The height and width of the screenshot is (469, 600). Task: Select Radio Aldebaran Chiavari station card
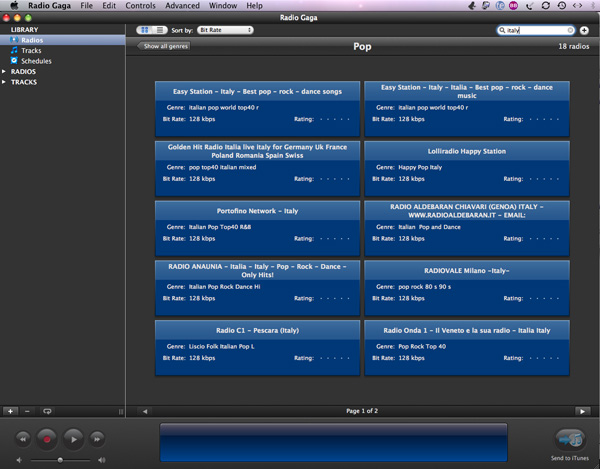[467, 228]
